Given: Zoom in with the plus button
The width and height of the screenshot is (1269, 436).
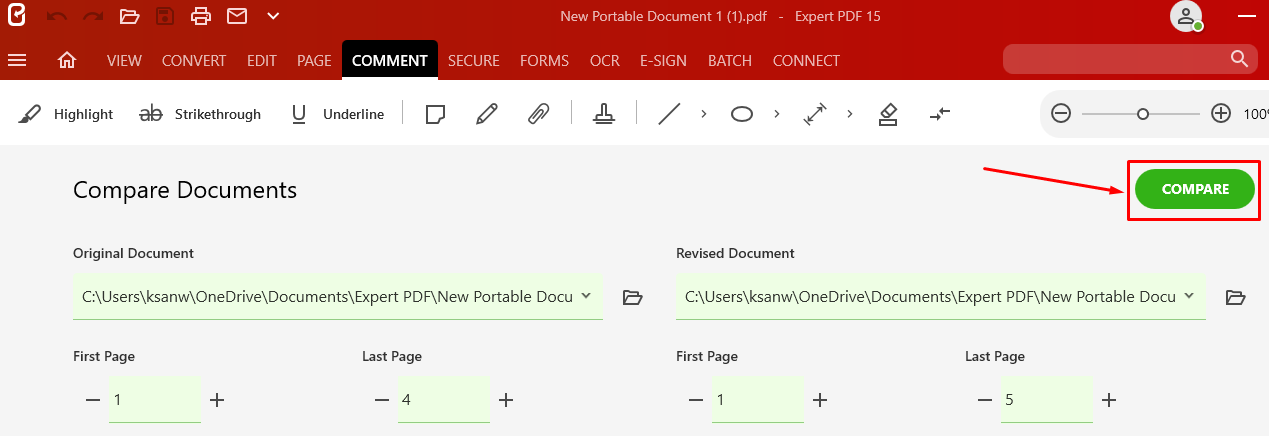Looking at the screenshot, I should point(1221,114).
